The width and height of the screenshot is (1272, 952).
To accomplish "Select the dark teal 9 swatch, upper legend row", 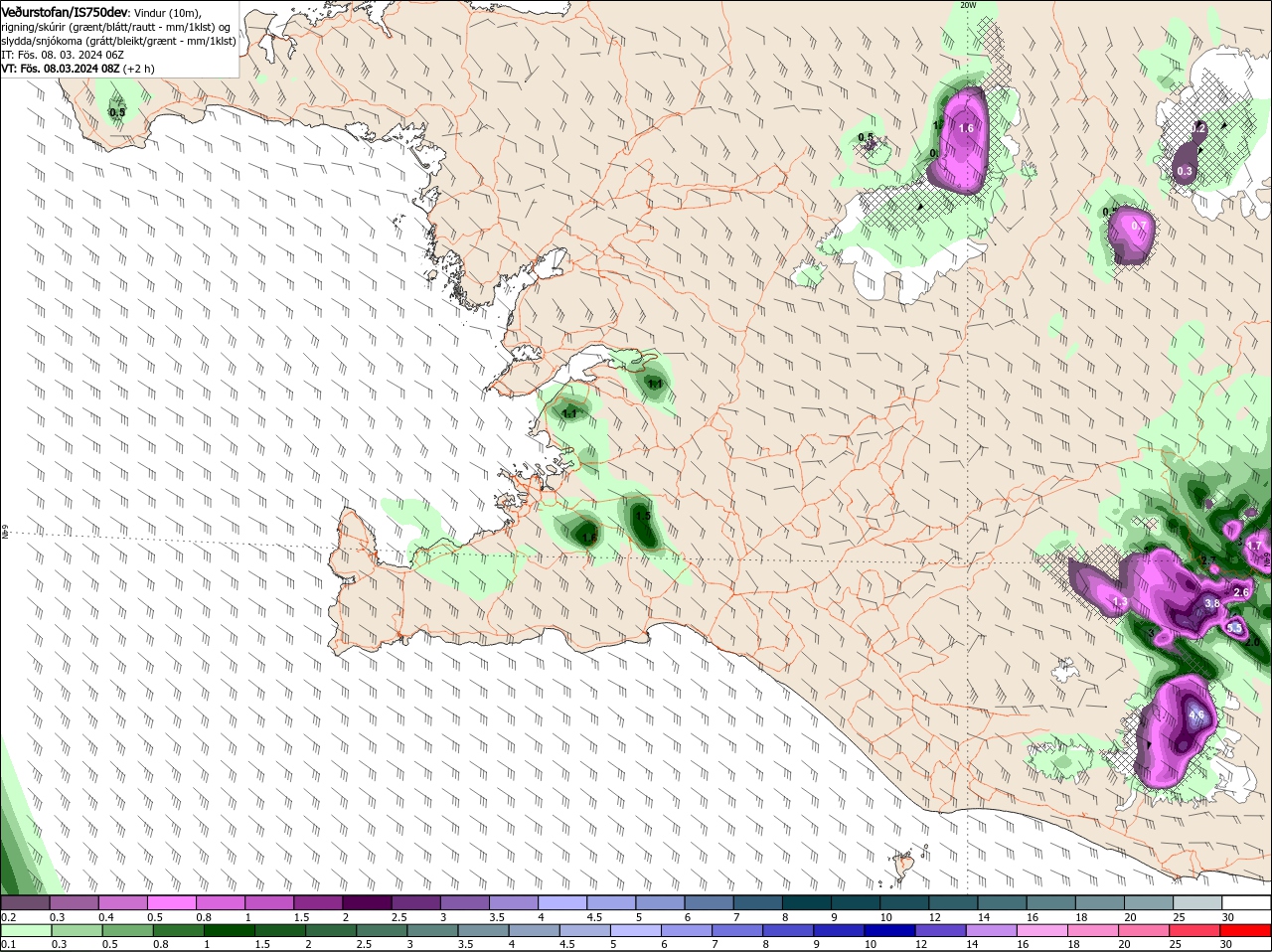I will tap(856, 902).
